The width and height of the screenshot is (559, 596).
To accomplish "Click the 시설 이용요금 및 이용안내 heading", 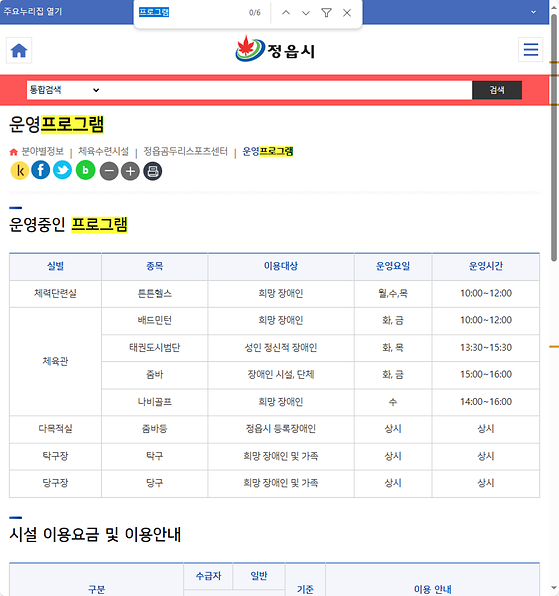I will pos(95,534).
